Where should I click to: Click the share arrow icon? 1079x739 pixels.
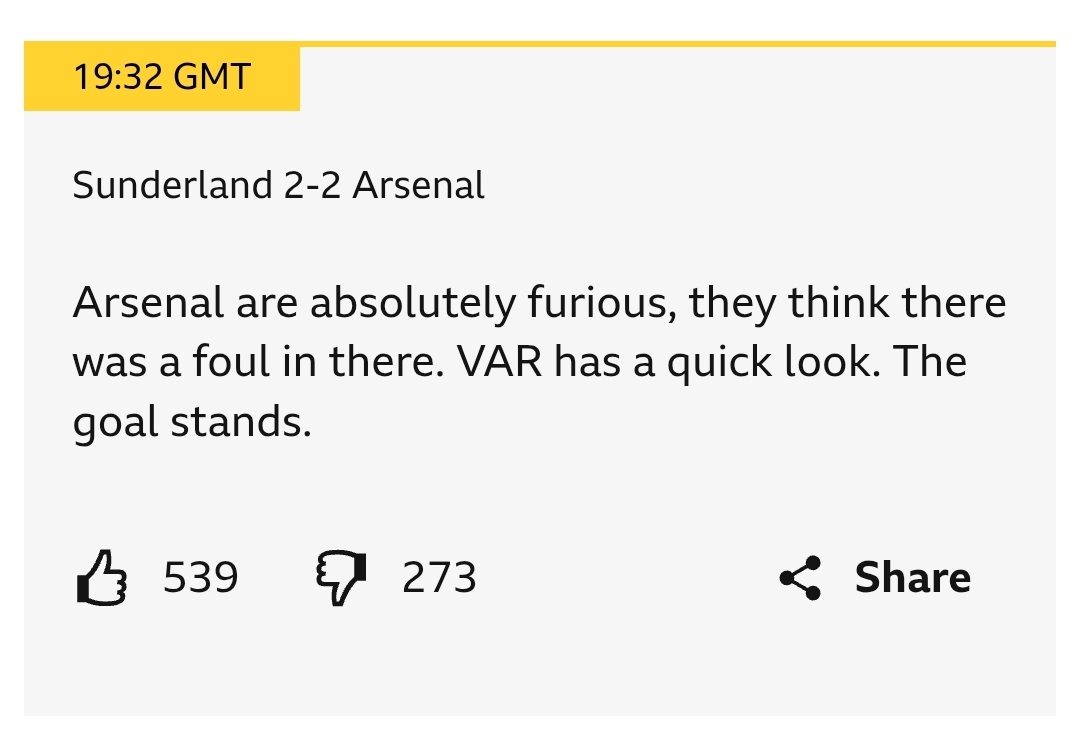[x=800, y=578]
